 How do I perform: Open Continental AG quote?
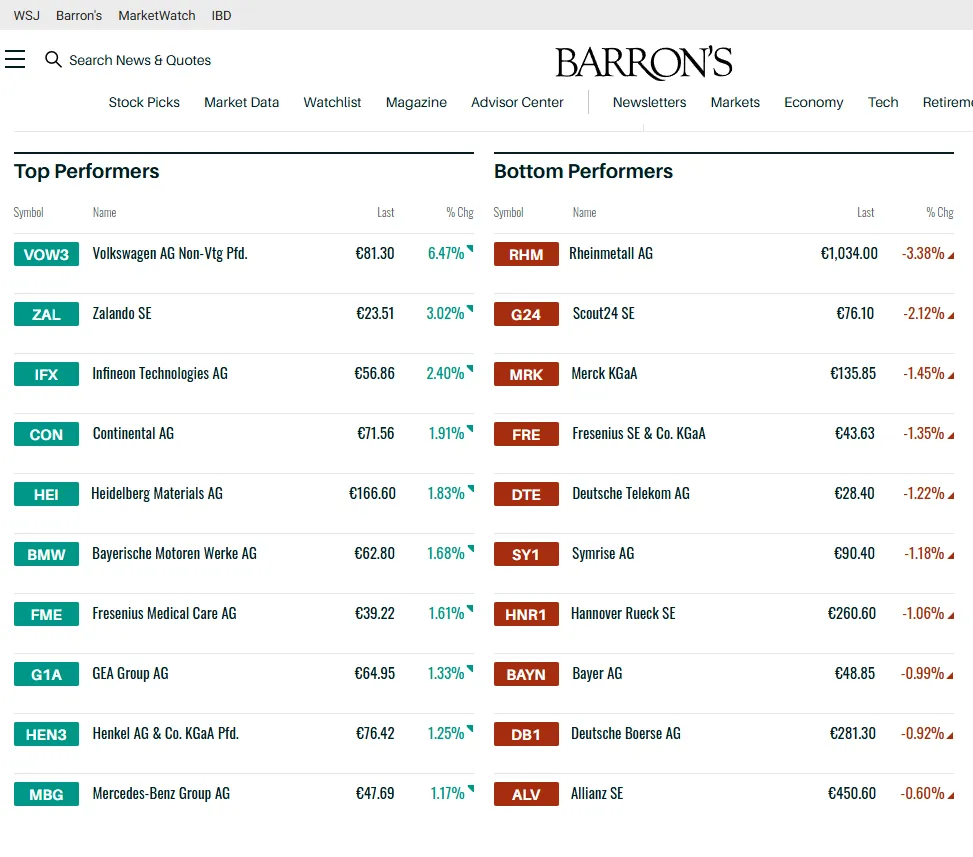(x=133, y=433)
